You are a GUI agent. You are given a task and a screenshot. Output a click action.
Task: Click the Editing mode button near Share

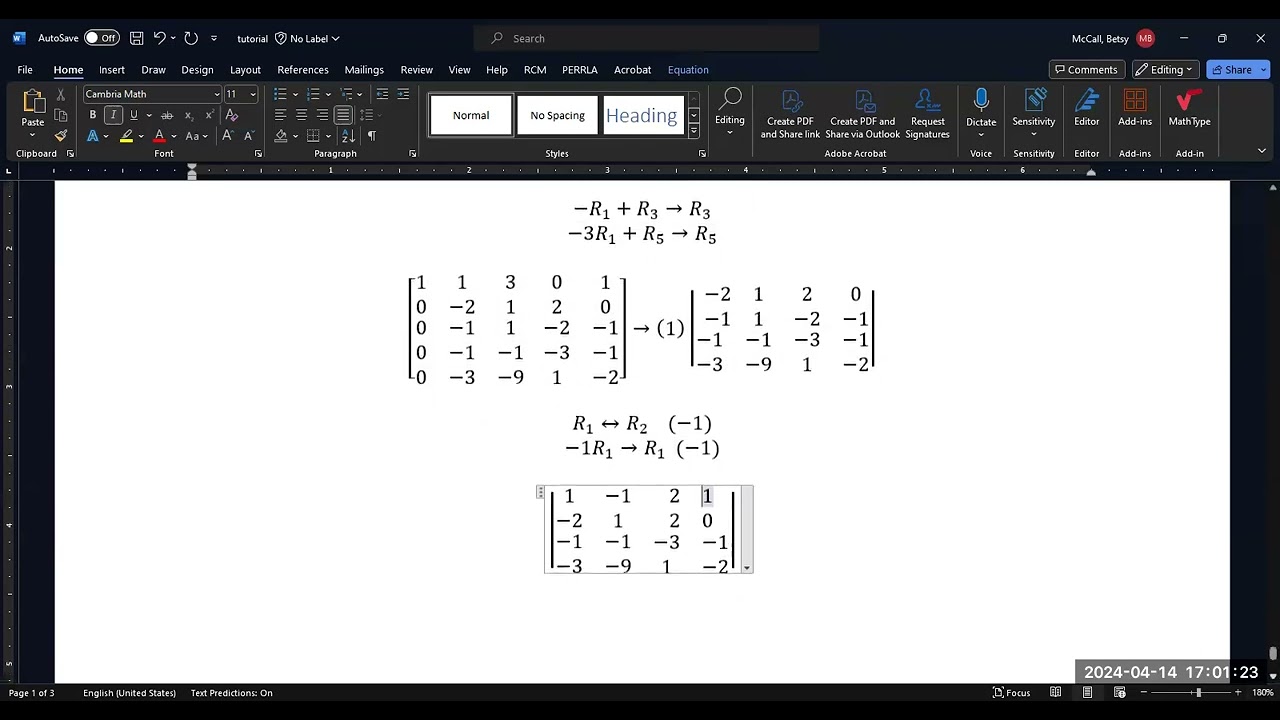(x=1166, y=70)
